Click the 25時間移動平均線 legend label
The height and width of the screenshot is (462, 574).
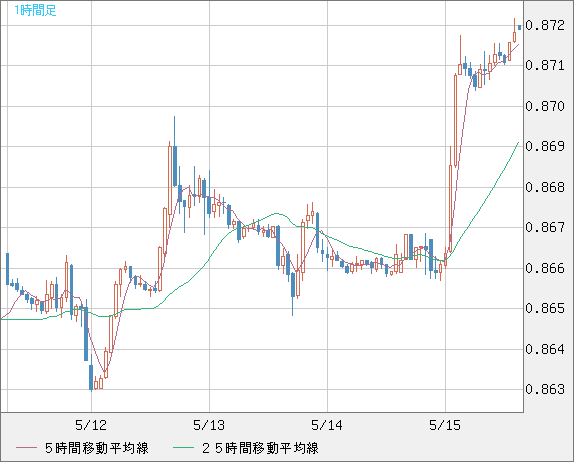pos(260,448)
